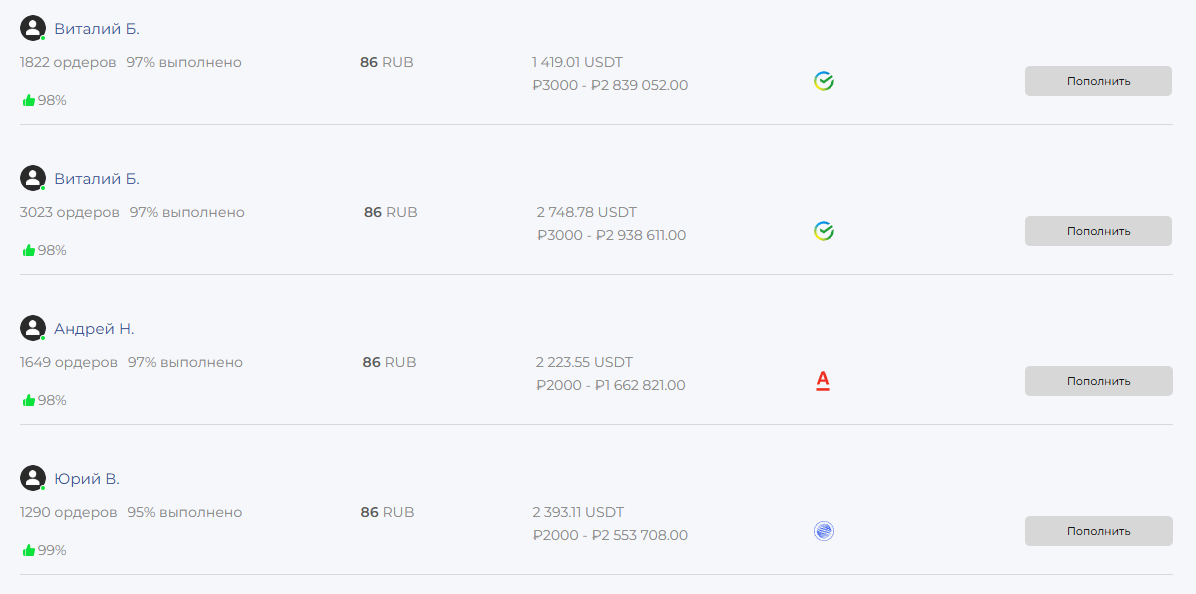Open Виталий Б. name above 1822 ордеров
The image size is (1196, 594).
coord(97,29)
